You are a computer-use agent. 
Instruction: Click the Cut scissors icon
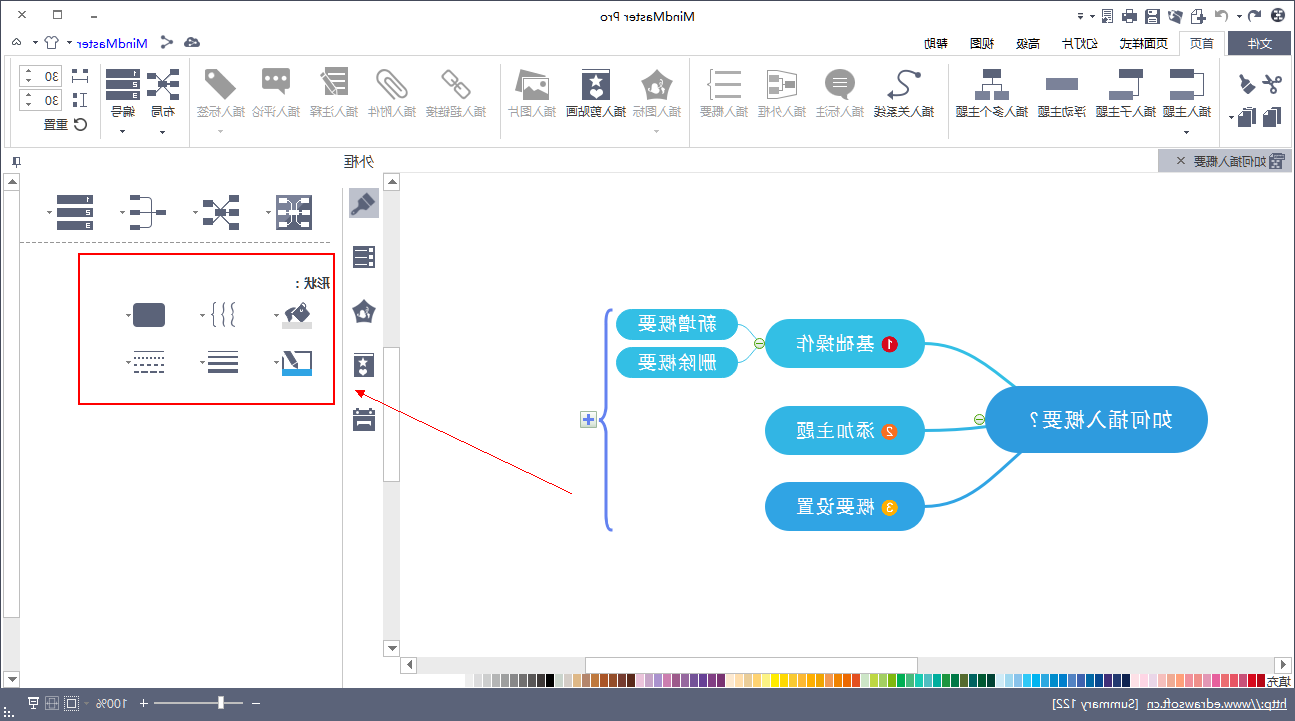point(1271,84)
